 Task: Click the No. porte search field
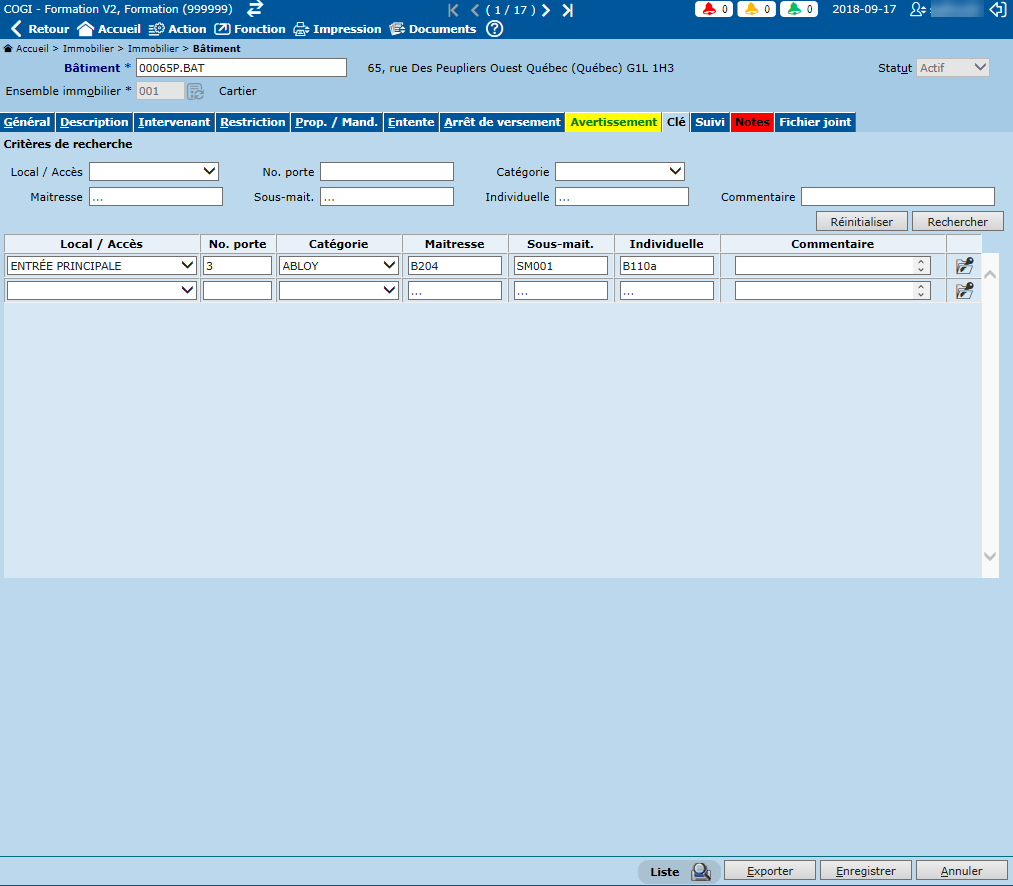(x=386, y=172)
